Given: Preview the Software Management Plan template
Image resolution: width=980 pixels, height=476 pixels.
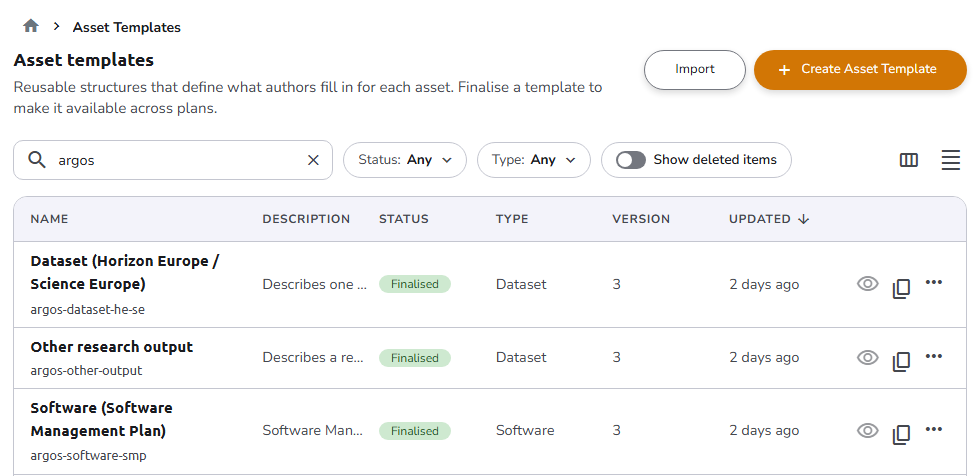Looking at the screenshot, I should 868,430.
